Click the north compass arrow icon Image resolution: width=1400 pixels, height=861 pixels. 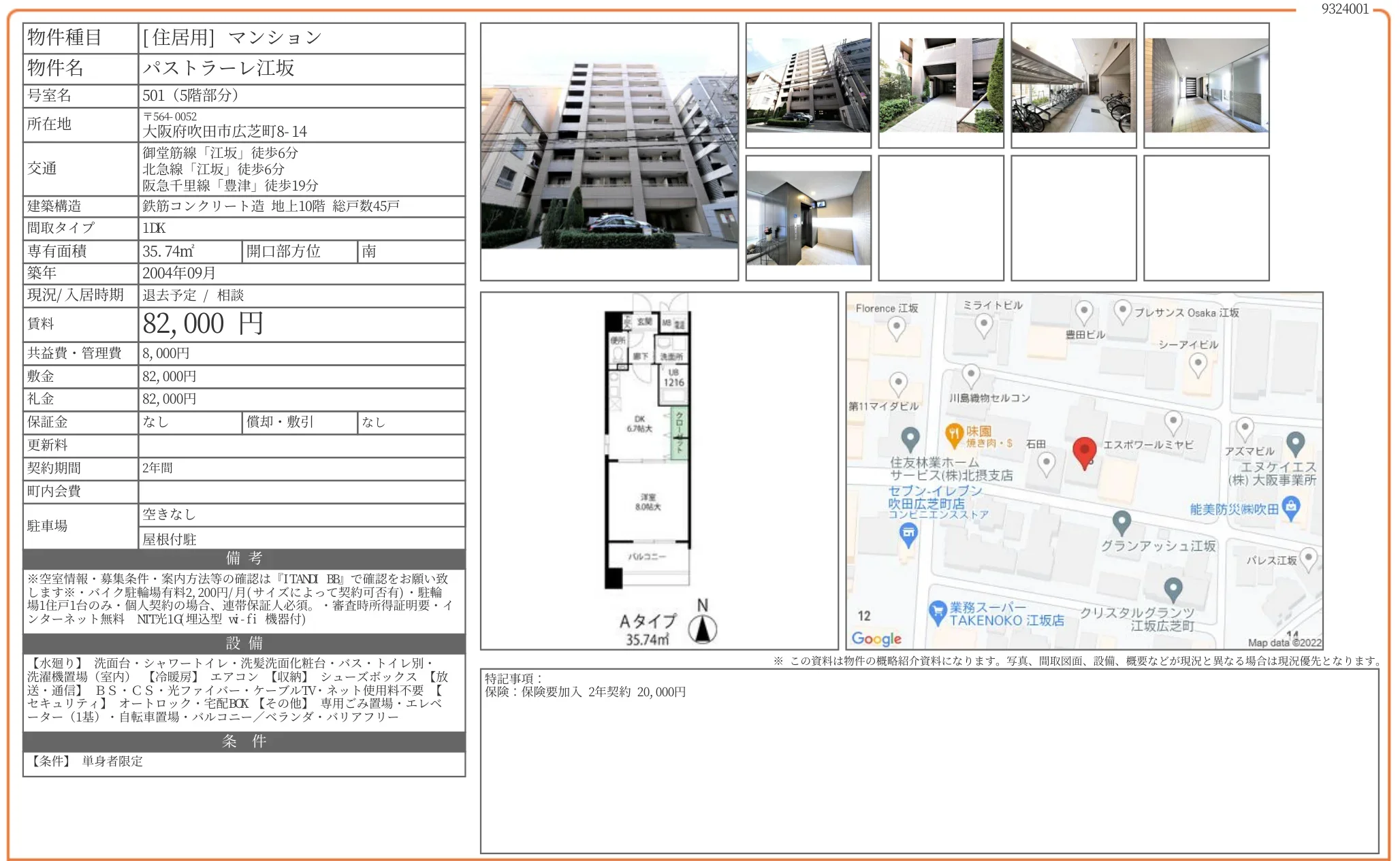point(703,628)
